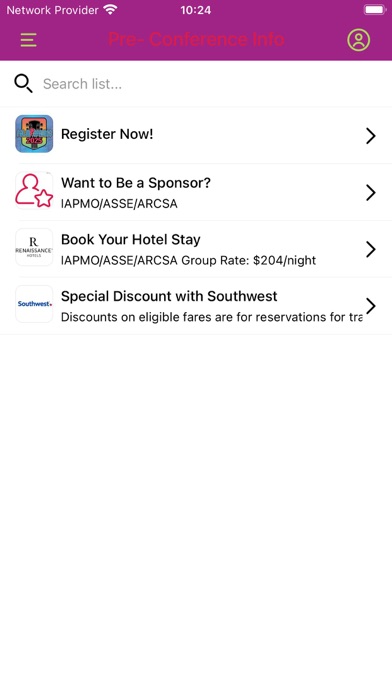Expand Want to Be a Sponsor chevron

[371, 192]
